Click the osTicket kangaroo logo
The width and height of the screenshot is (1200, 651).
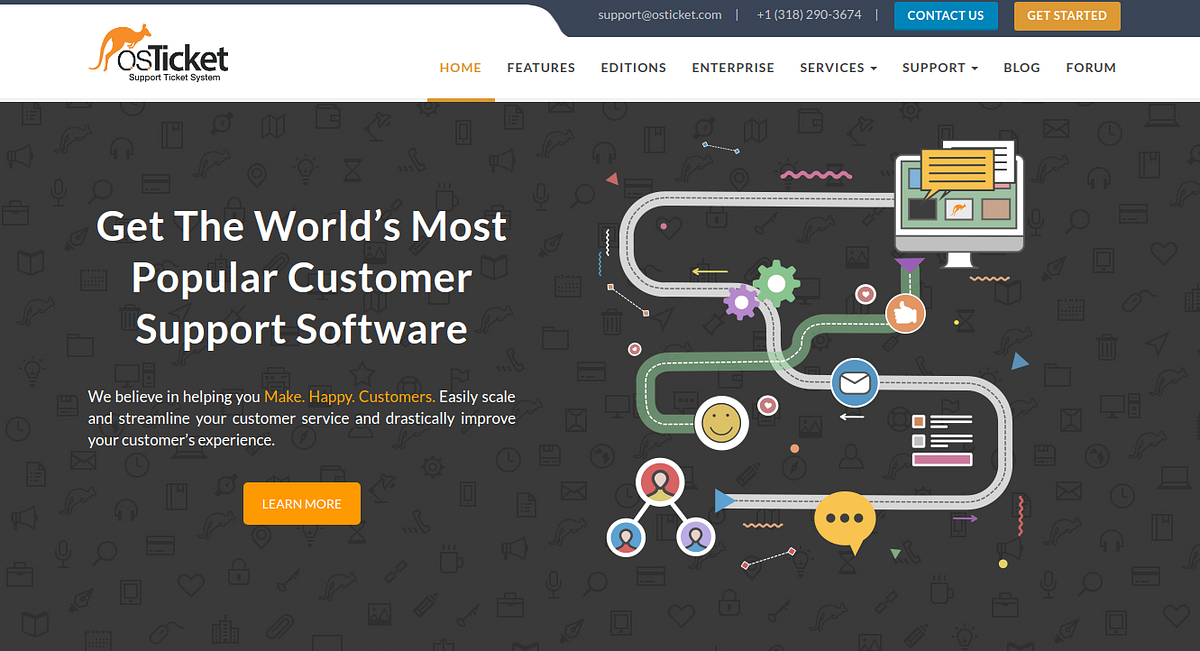(159, 54)
